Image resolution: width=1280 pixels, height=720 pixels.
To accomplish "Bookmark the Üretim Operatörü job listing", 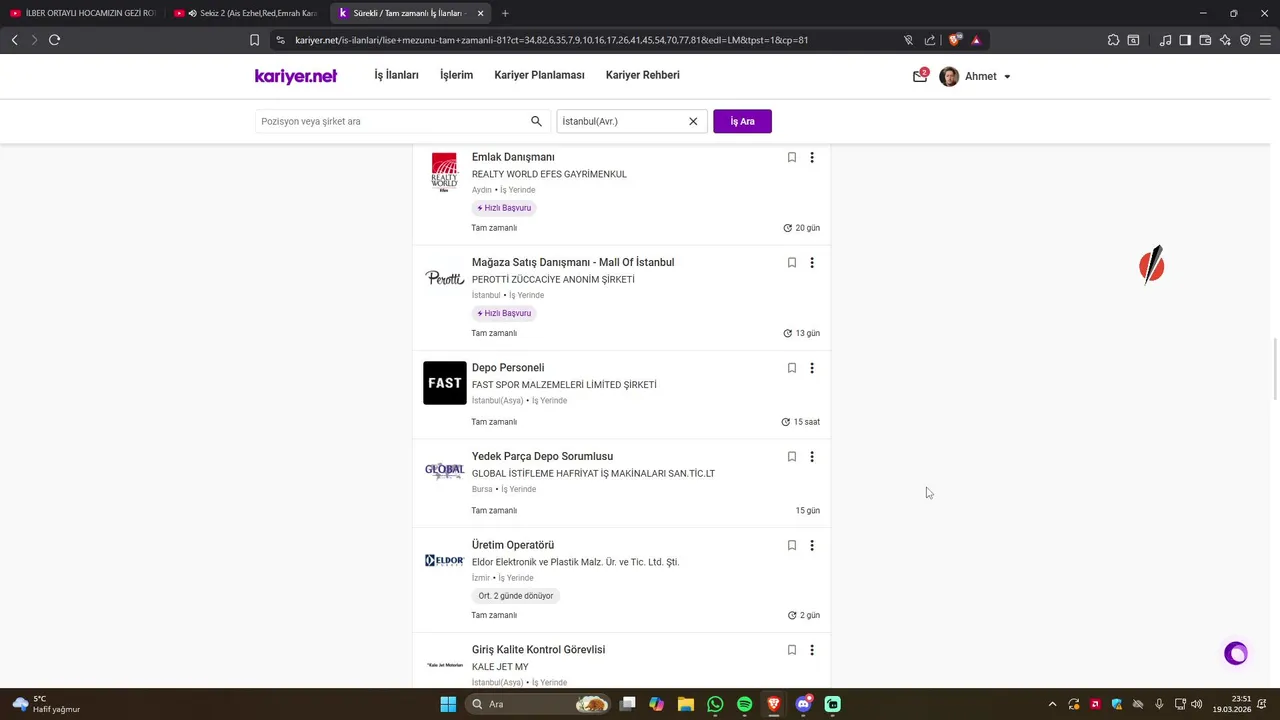I will coord(791,545).
